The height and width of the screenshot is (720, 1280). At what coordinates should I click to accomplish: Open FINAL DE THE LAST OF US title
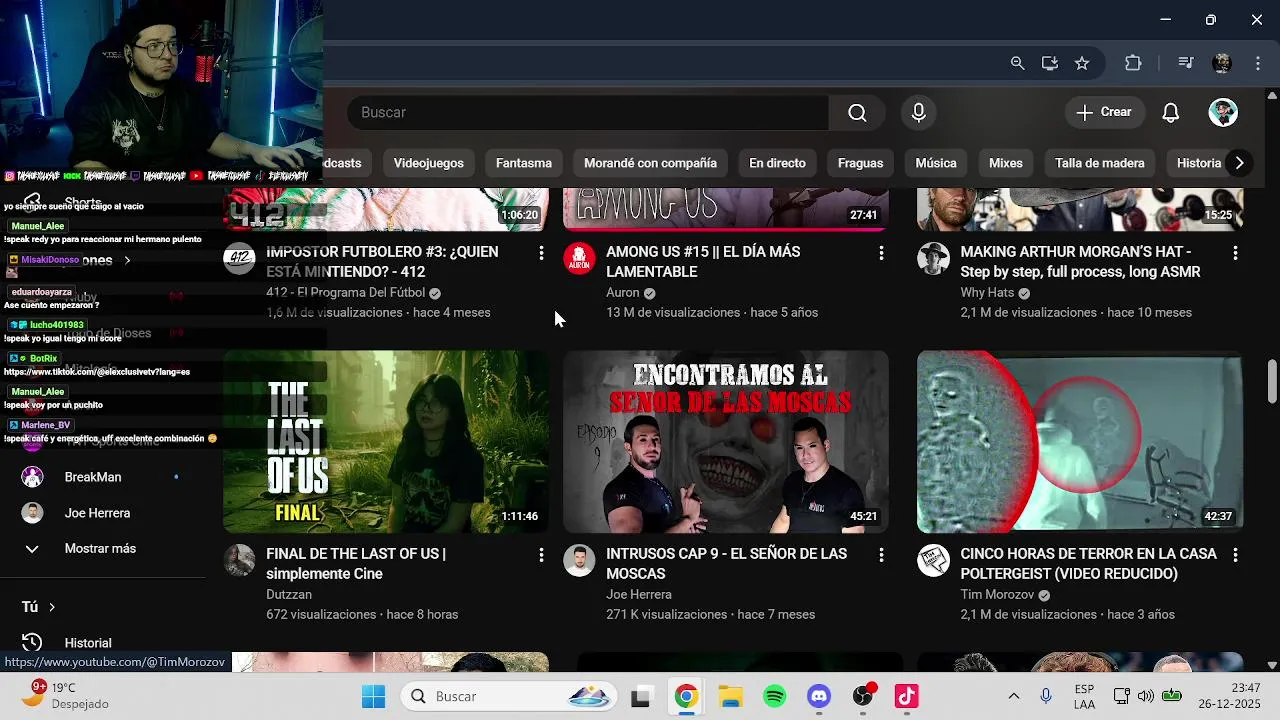coord(356,564)
